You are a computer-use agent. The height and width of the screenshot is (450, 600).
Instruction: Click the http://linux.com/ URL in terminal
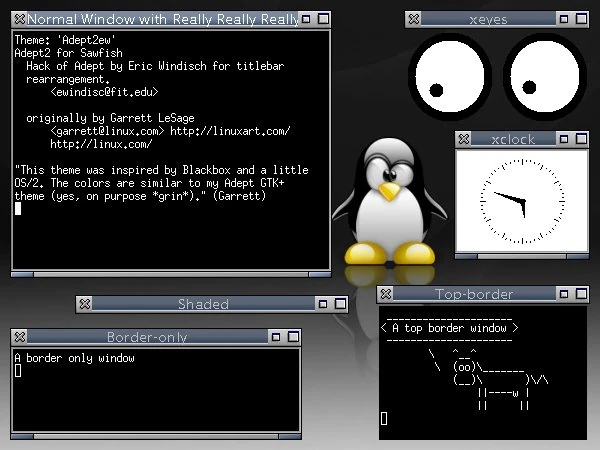[x=101, y=144]
